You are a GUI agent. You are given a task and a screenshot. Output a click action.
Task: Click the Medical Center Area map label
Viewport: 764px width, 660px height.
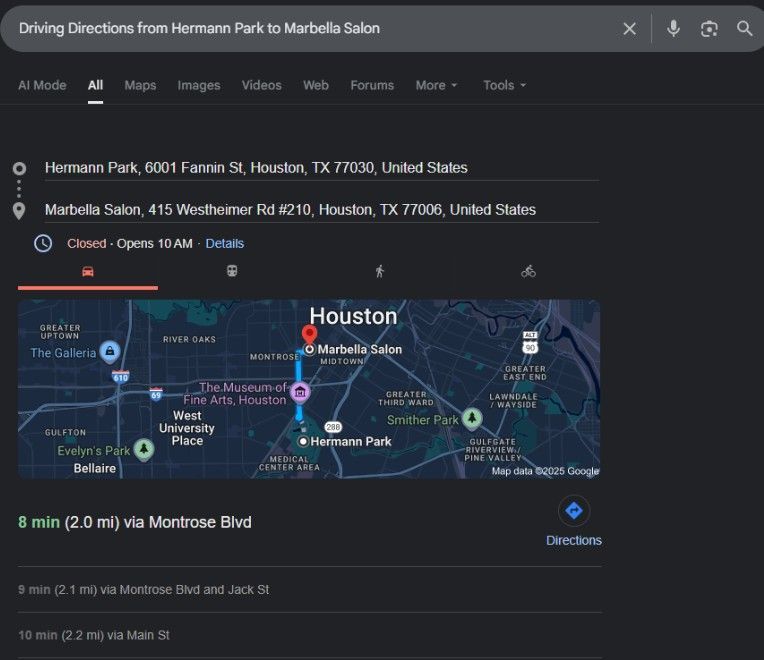[289, 463]
